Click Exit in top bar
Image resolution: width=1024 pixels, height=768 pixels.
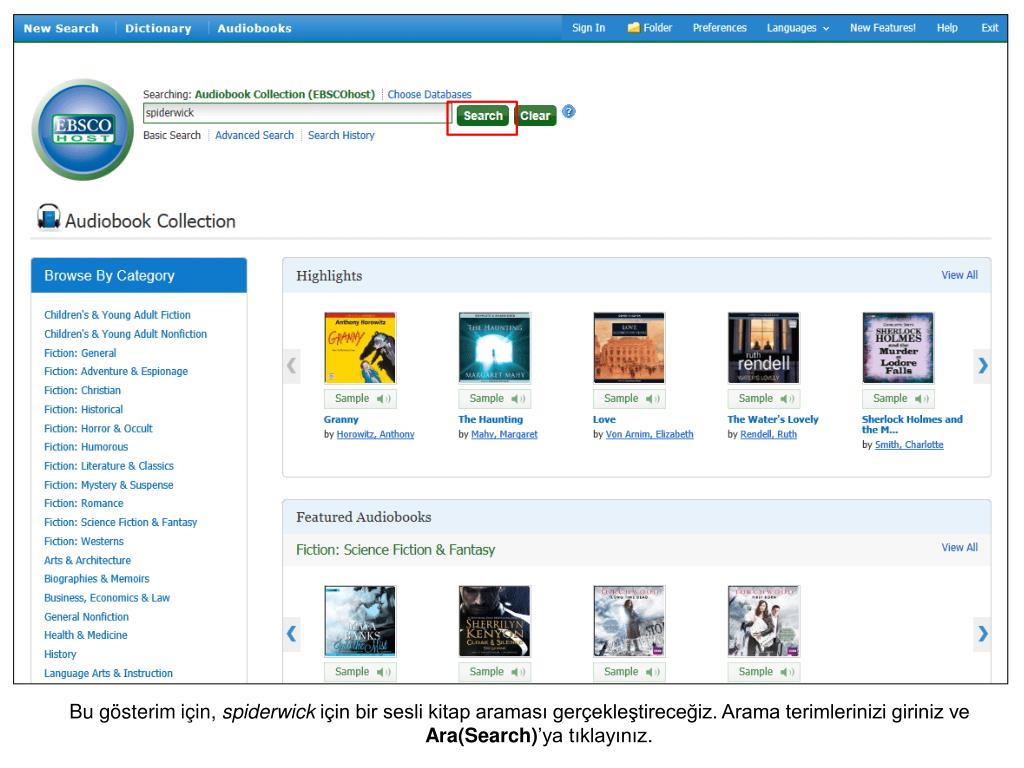click(x=989, y=28)
